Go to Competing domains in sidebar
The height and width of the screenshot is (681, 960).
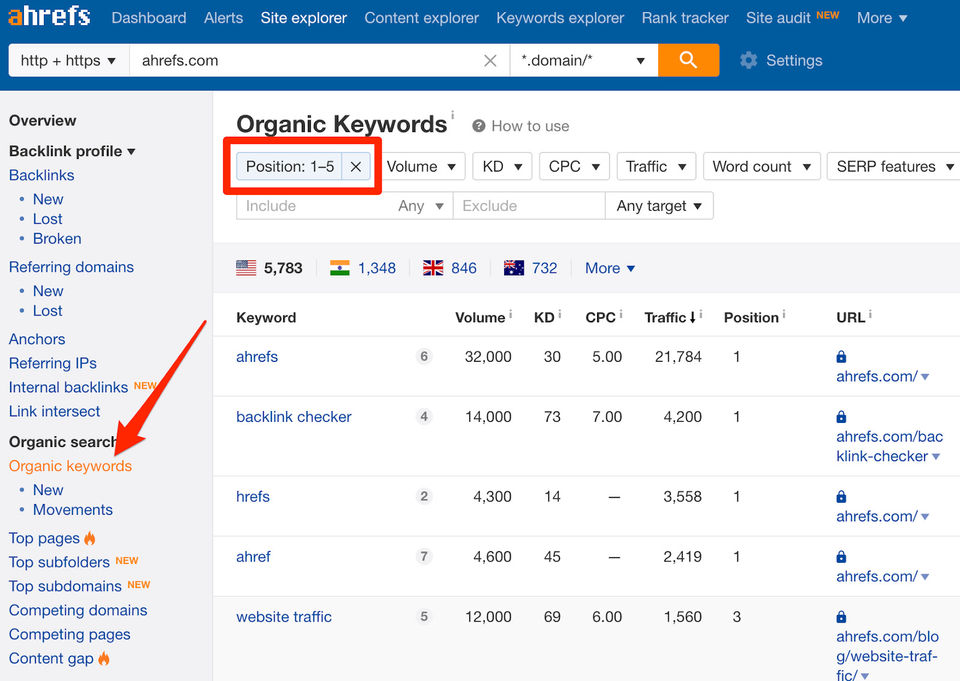point(78,610)
